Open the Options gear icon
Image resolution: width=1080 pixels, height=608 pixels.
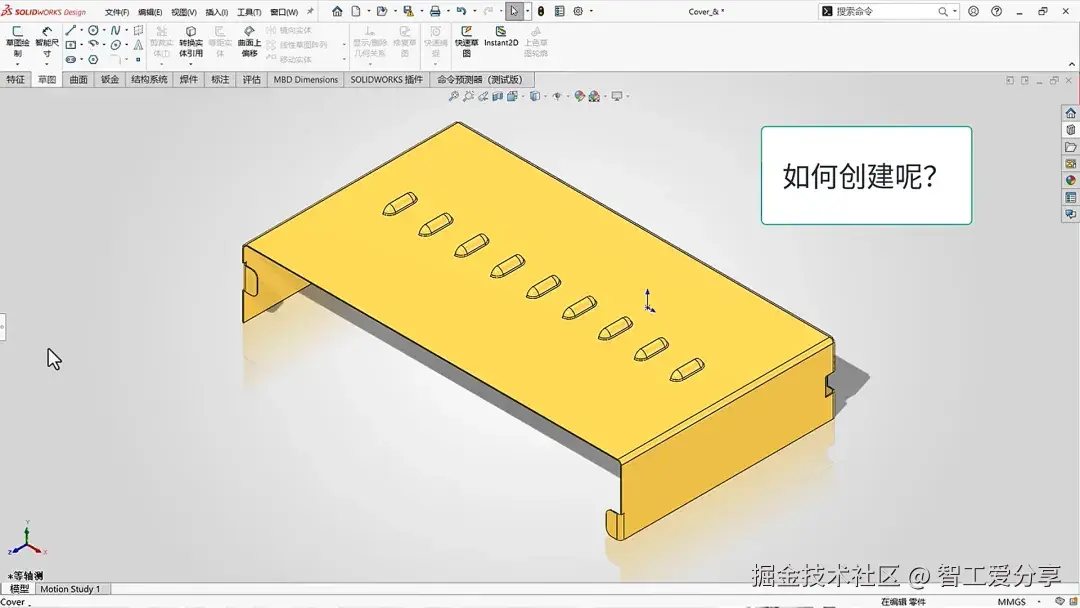579,11
